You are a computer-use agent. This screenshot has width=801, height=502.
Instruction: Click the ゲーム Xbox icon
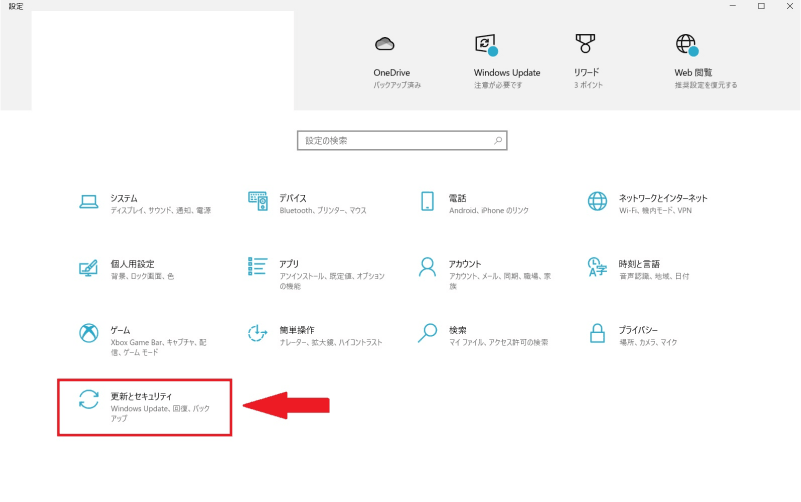89,333
